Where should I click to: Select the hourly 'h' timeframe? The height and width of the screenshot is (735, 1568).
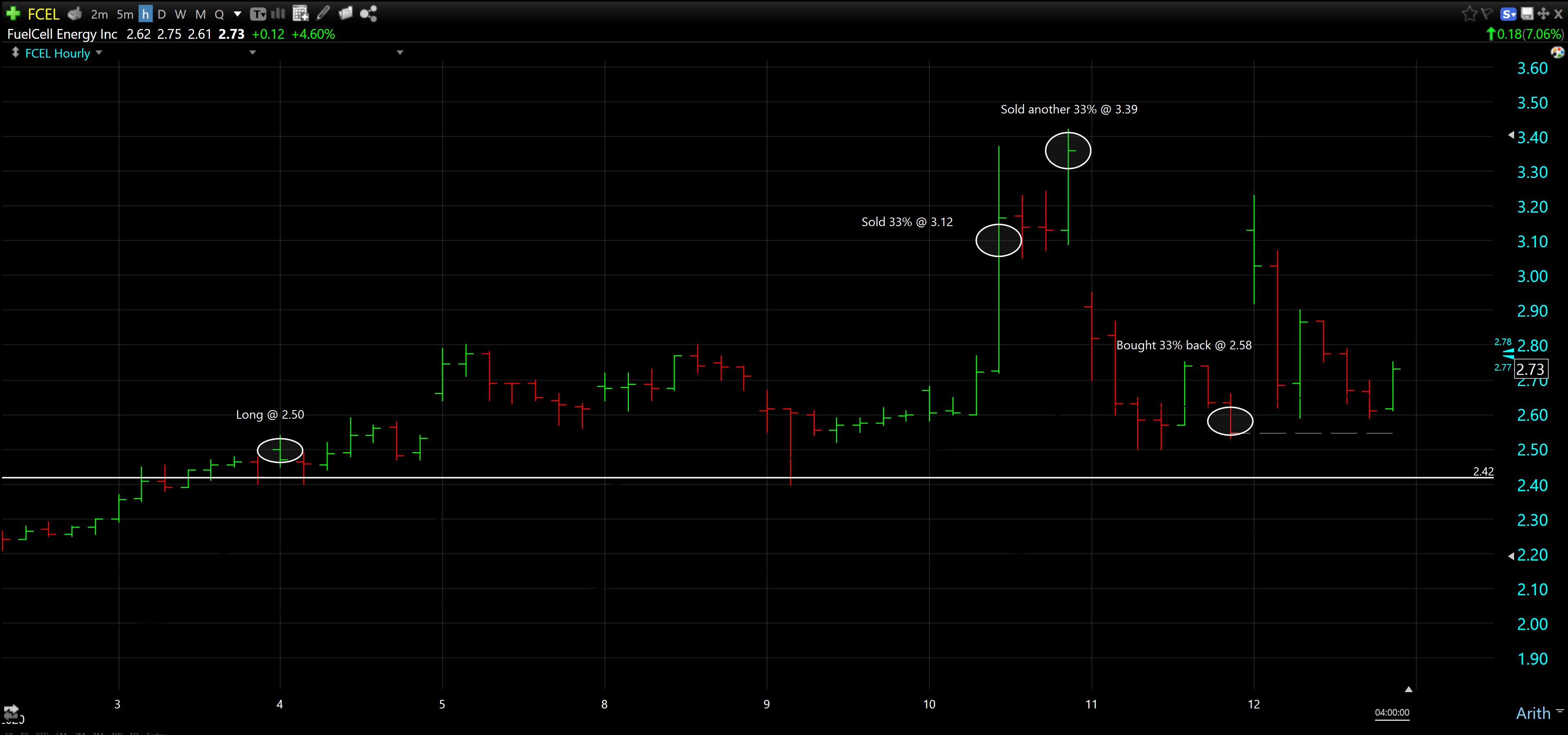click(145, 14)
